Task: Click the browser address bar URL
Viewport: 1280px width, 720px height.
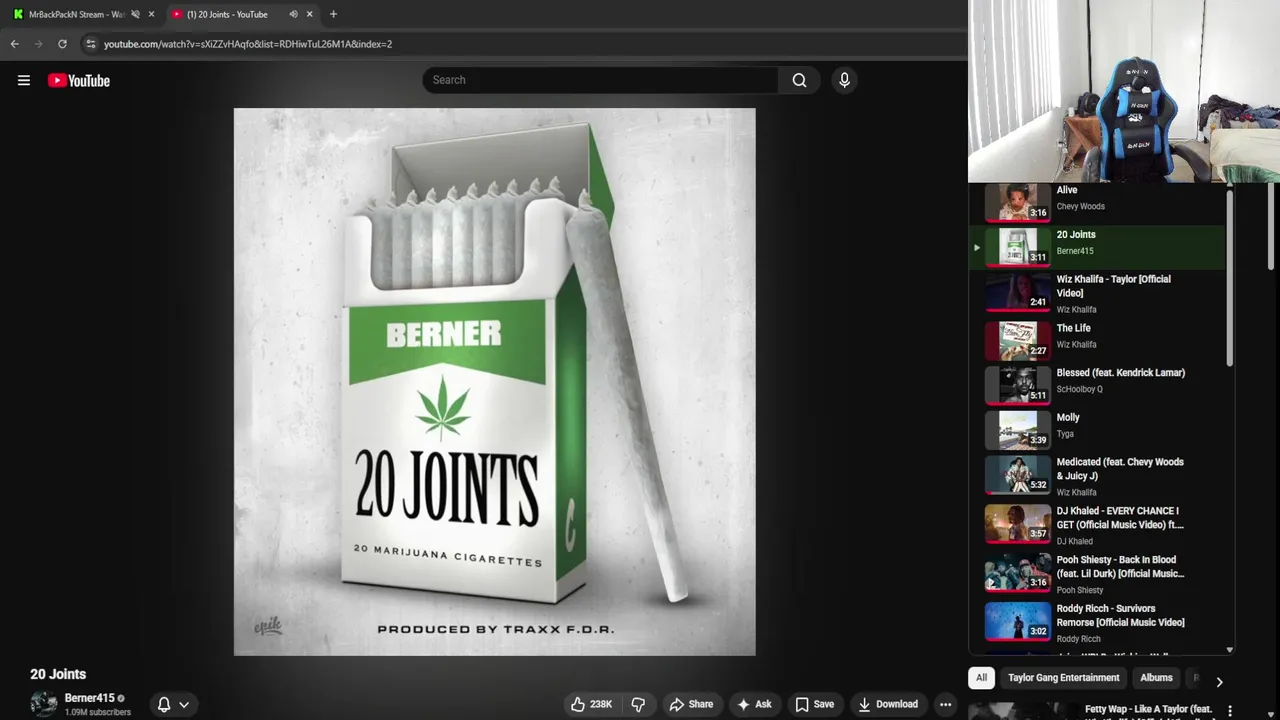Action: [248, 44]
